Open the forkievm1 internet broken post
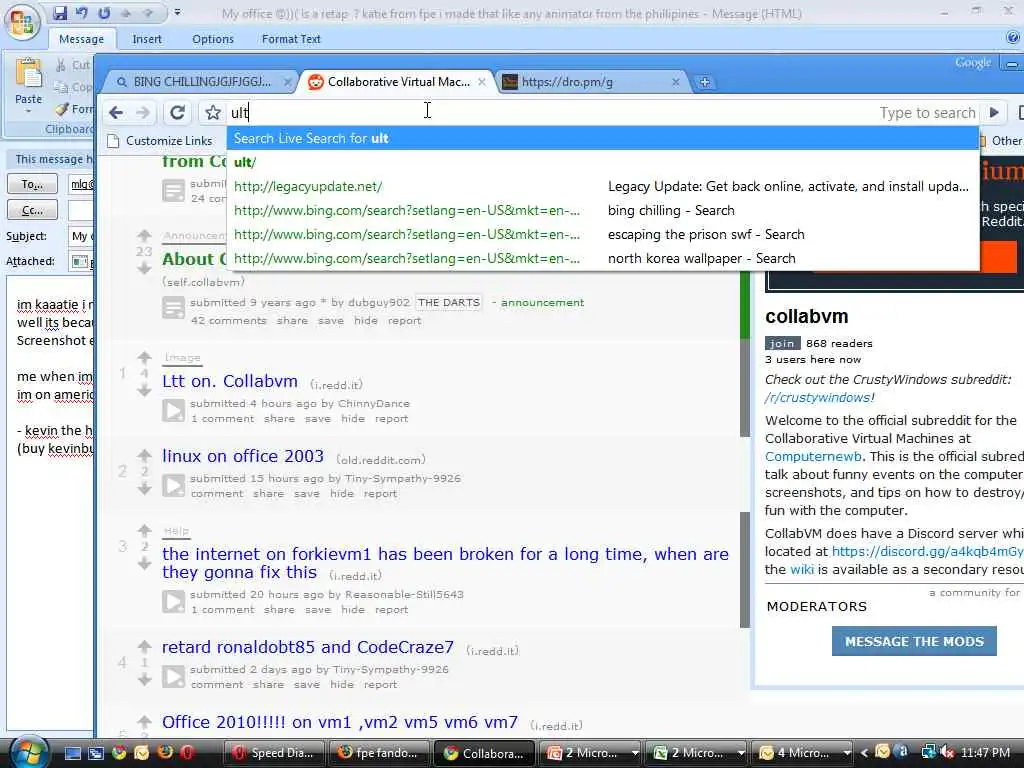This screenshot has width=1024, height=768. tap(445, 563)
